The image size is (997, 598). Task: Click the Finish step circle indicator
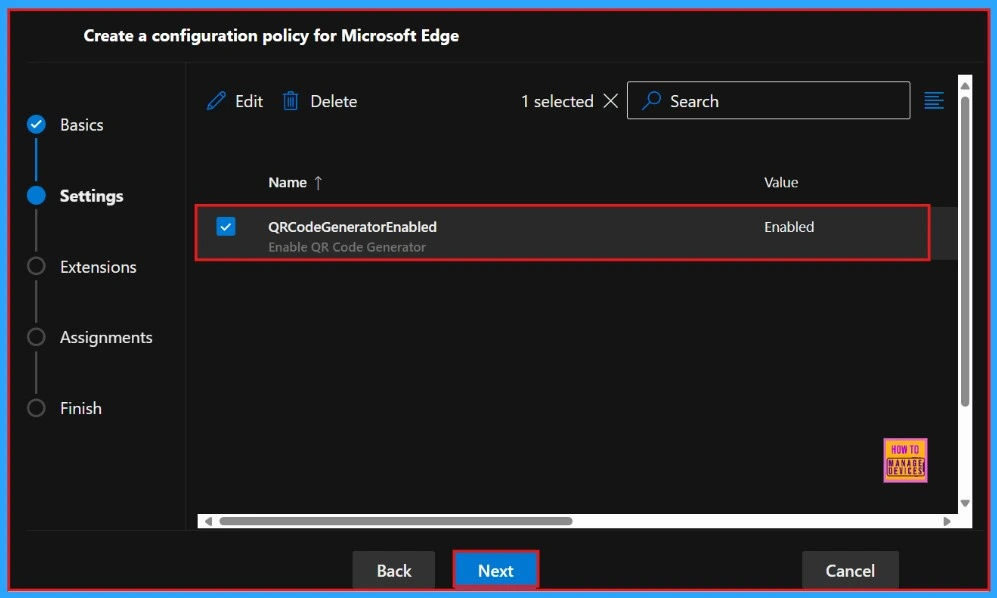pos(36,408)
